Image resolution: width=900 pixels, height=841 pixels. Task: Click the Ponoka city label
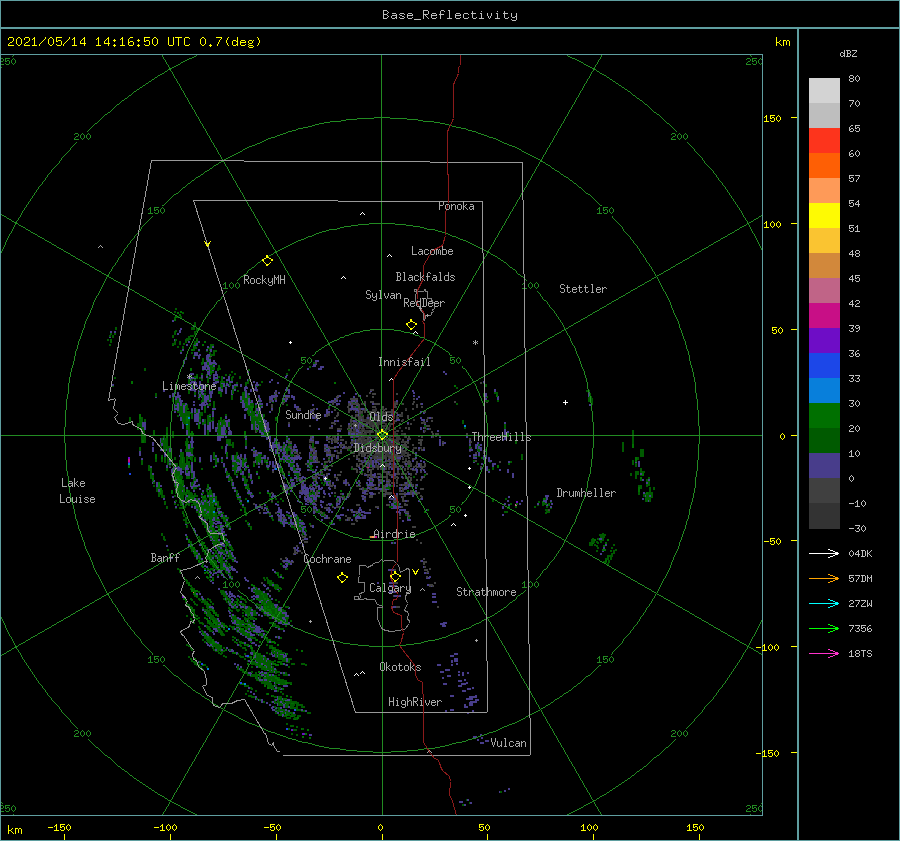[x=456, y=206]
